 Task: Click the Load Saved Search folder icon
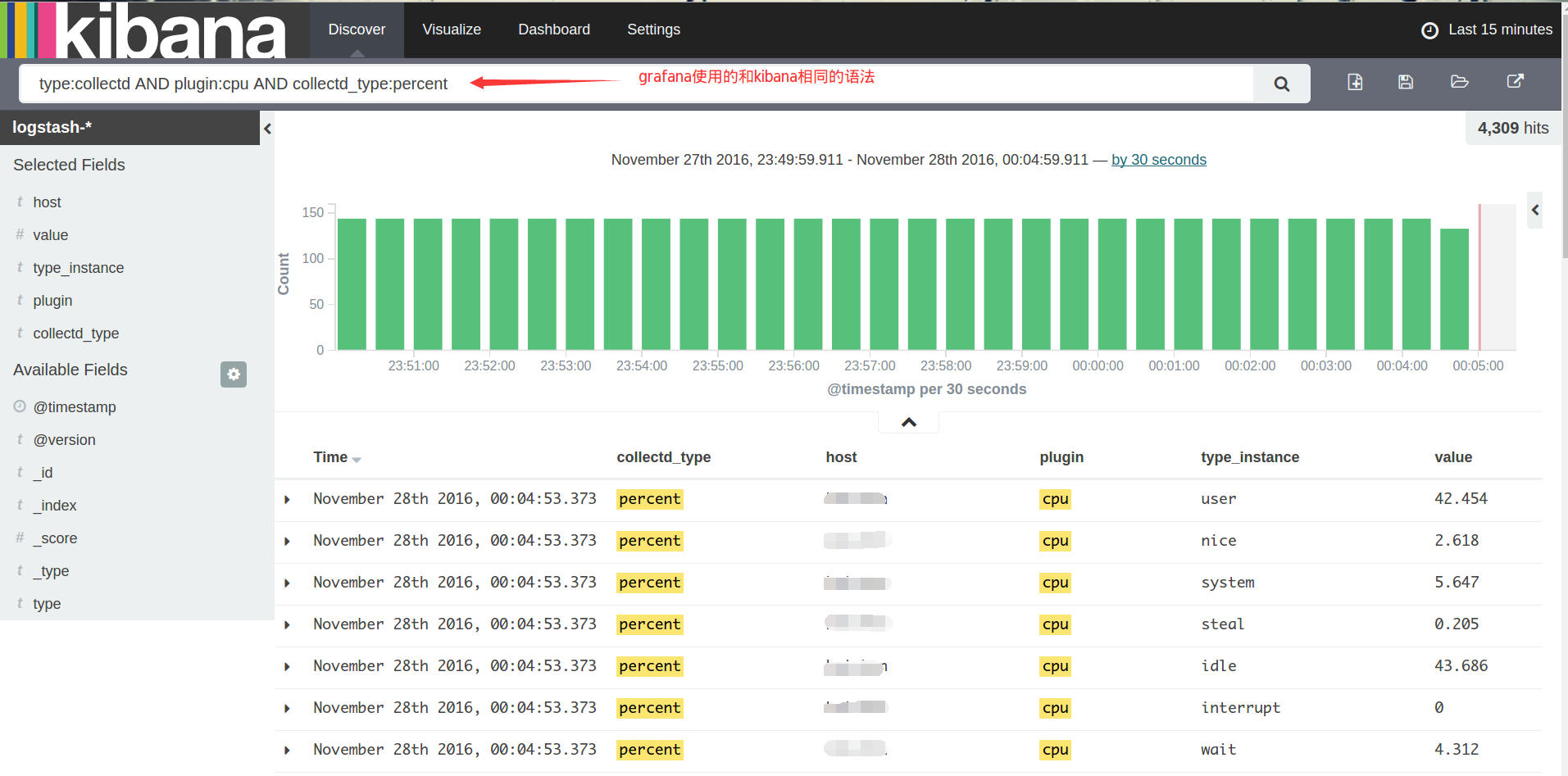[1459, 82]
